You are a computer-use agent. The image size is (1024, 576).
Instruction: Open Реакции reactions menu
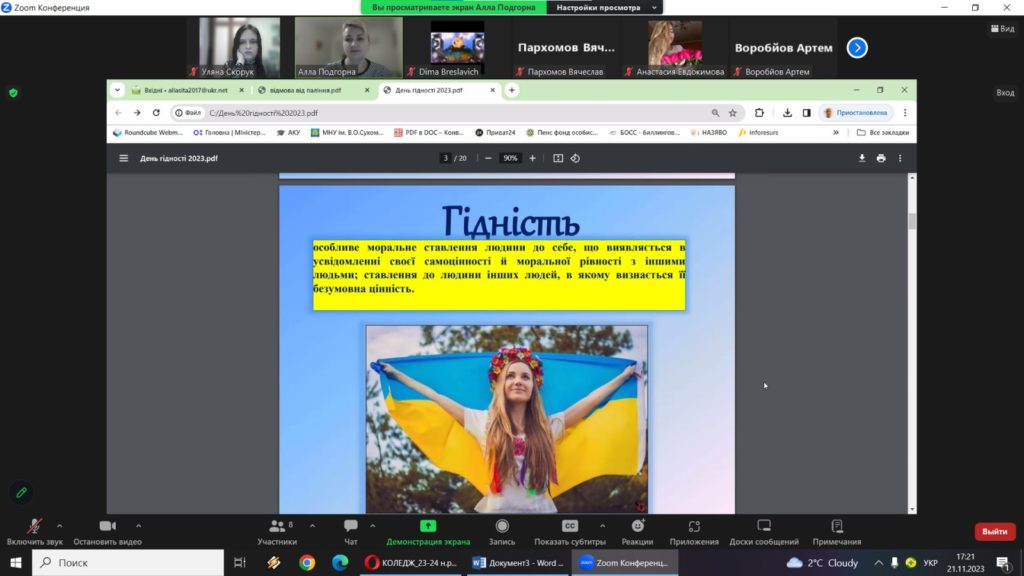tap(637, 532)
